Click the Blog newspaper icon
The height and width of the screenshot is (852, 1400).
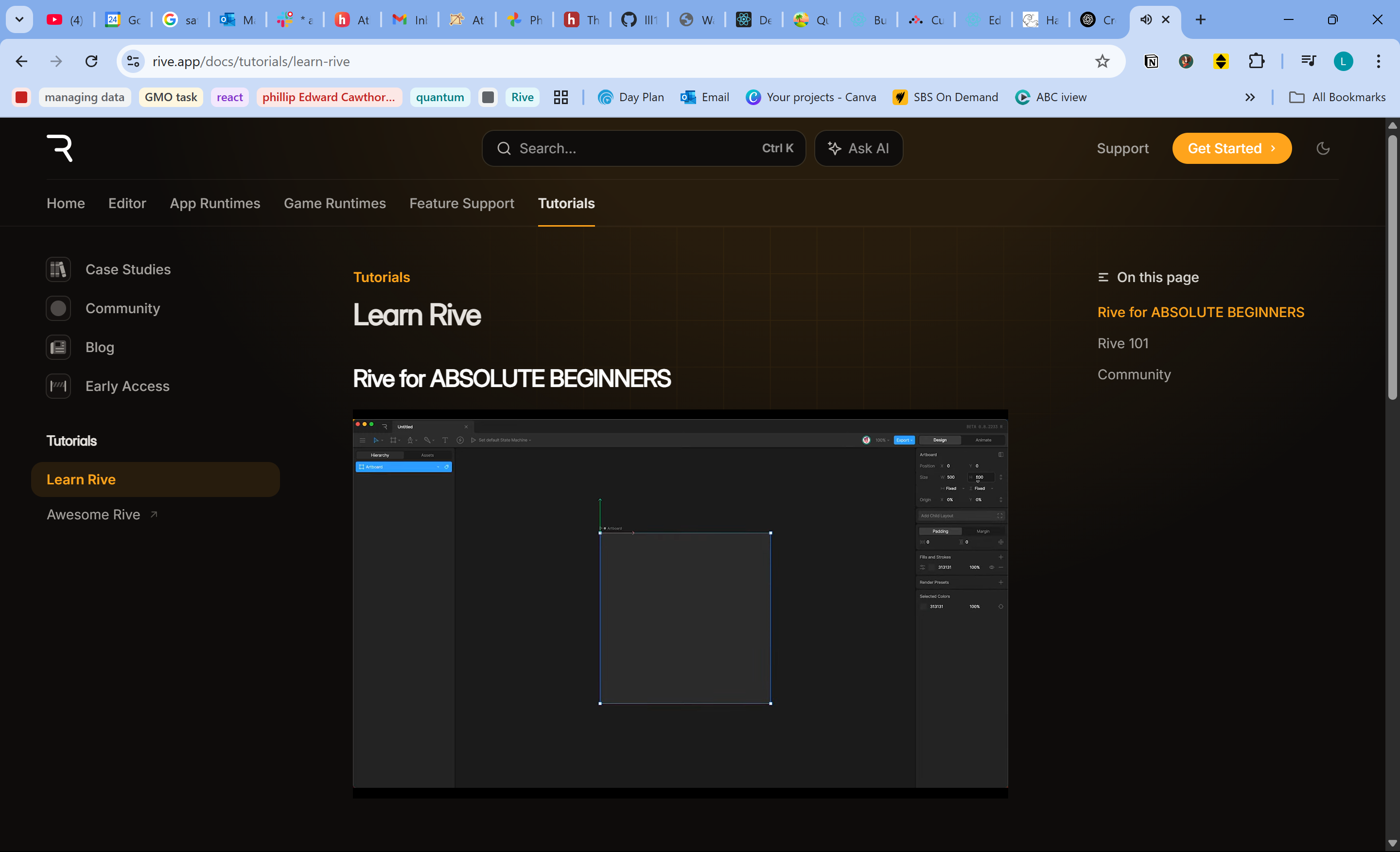[58, 347]
